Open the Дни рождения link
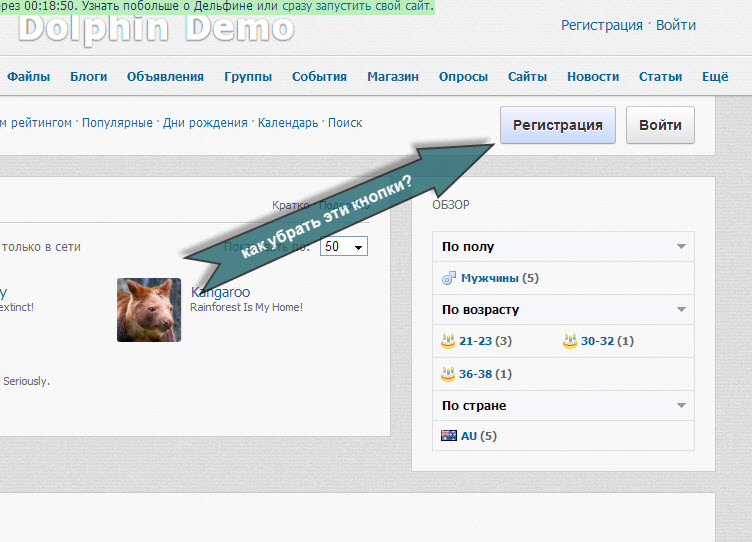This screenshot has width=752, height=542. coord(205,123)
